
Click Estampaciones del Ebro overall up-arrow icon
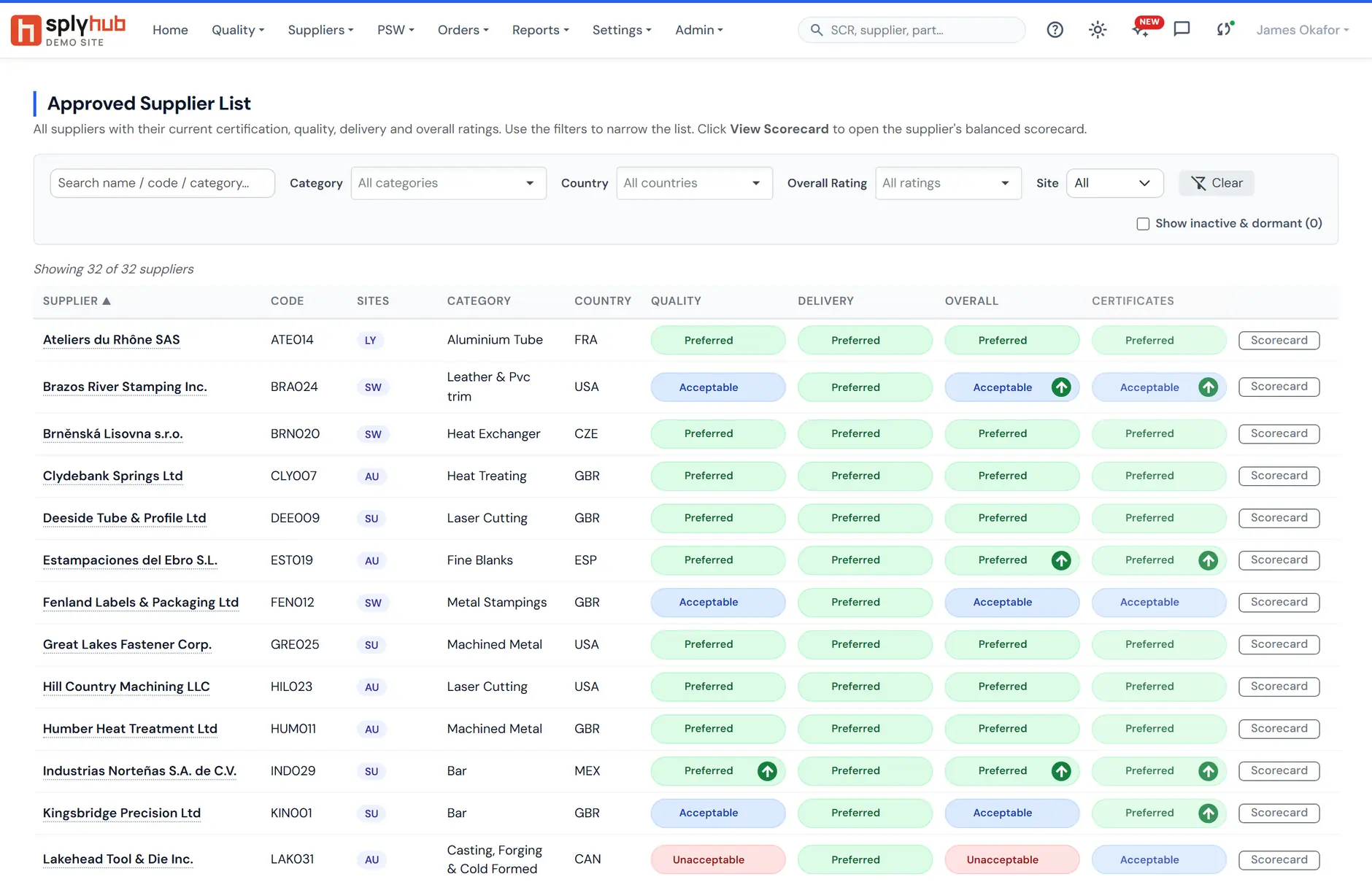1061,560
